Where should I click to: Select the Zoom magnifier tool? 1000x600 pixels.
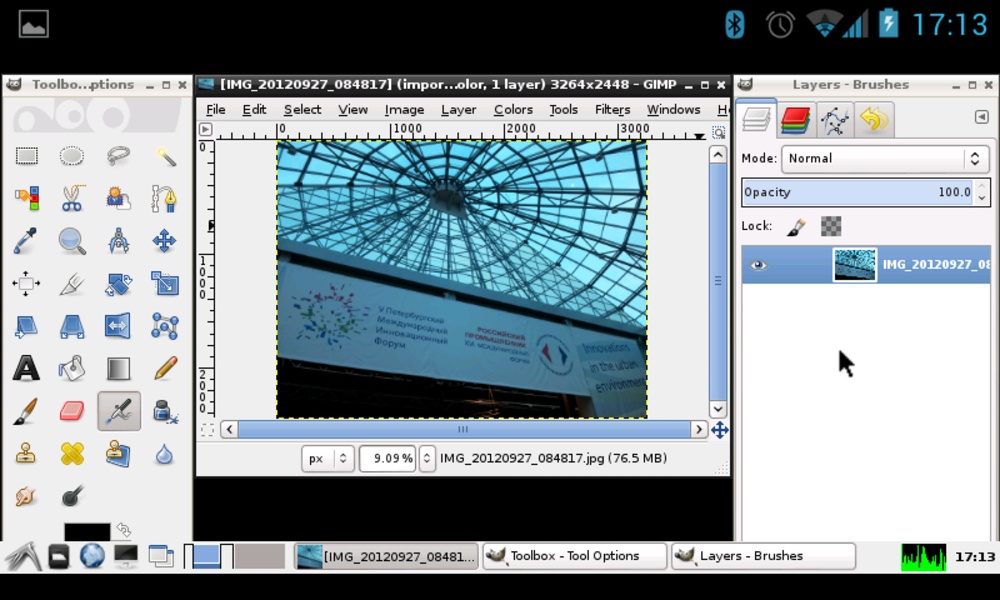coord(72,241)
